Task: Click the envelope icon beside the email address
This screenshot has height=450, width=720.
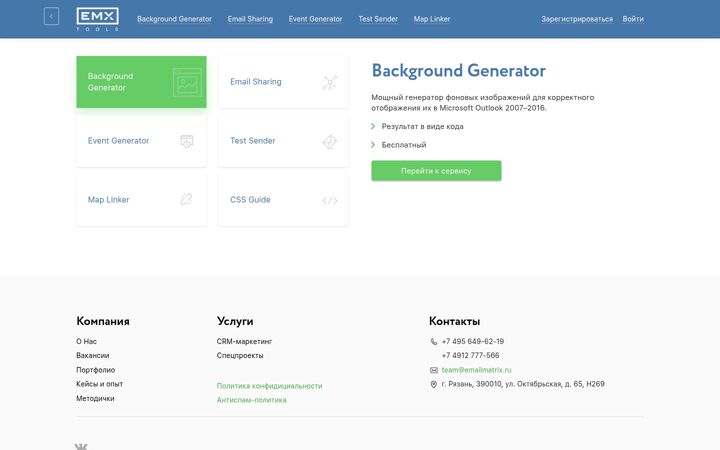Action: pos(433,370)
